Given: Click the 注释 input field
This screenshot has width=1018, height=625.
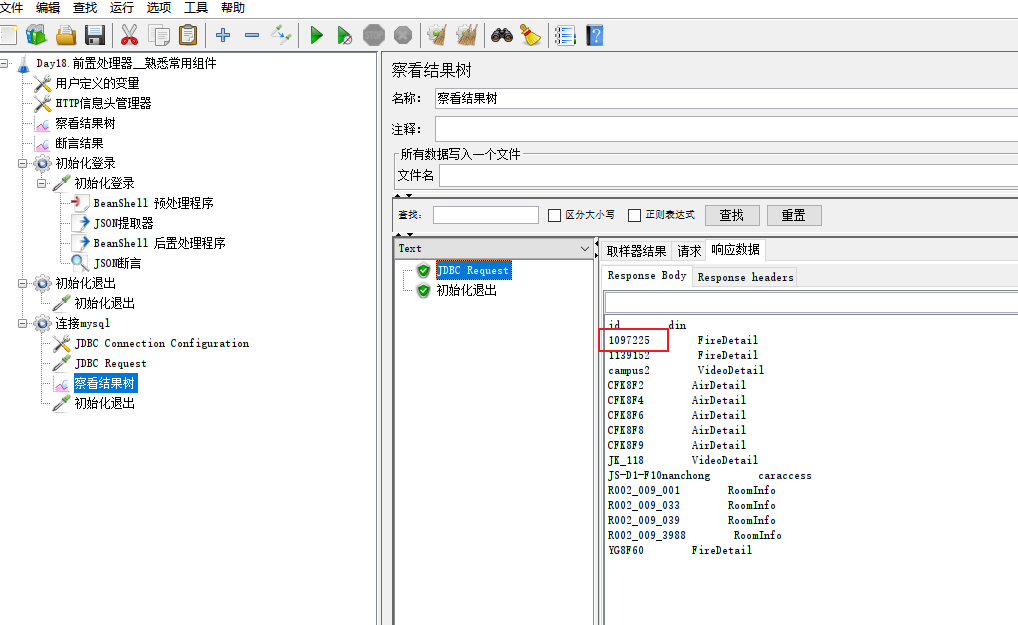Looking at the screenshot, I should (x=726, y=129).
